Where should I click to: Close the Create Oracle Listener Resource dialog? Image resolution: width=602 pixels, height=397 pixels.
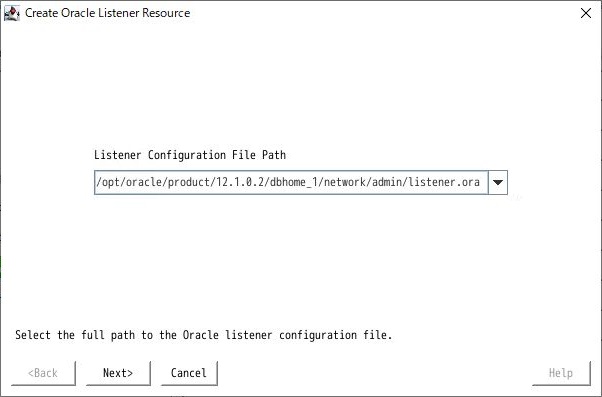click(585, 13)
